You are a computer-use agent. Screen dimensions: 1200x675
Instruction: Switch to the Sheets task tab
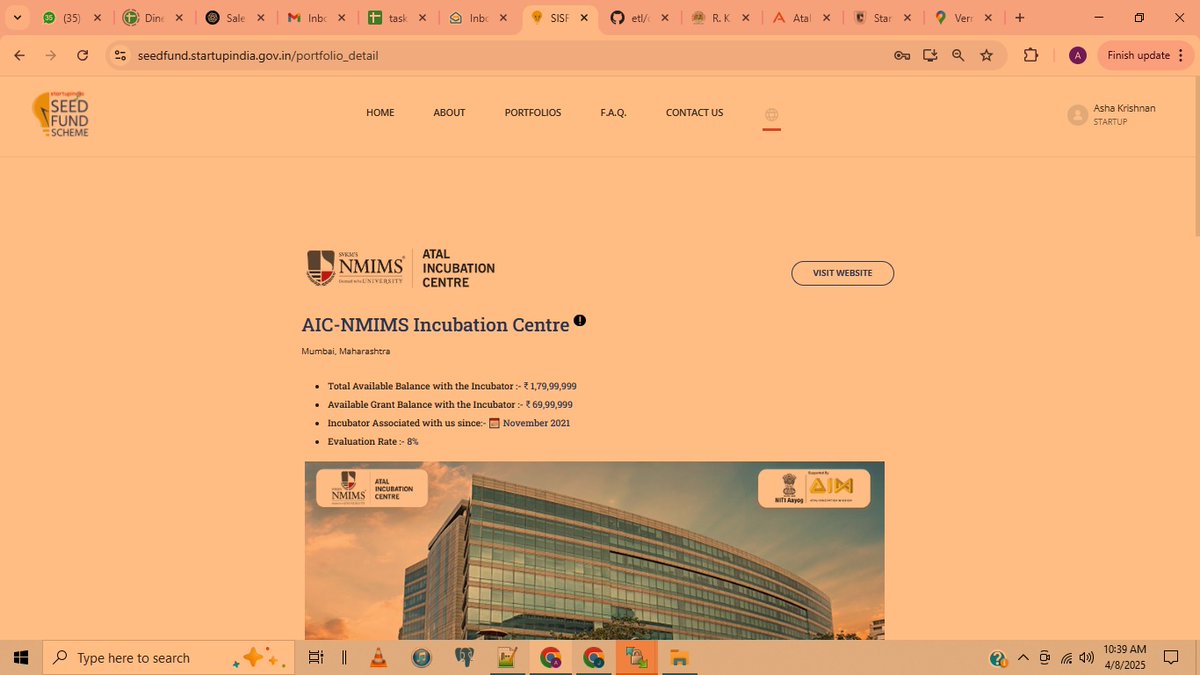tap(397, 18)
